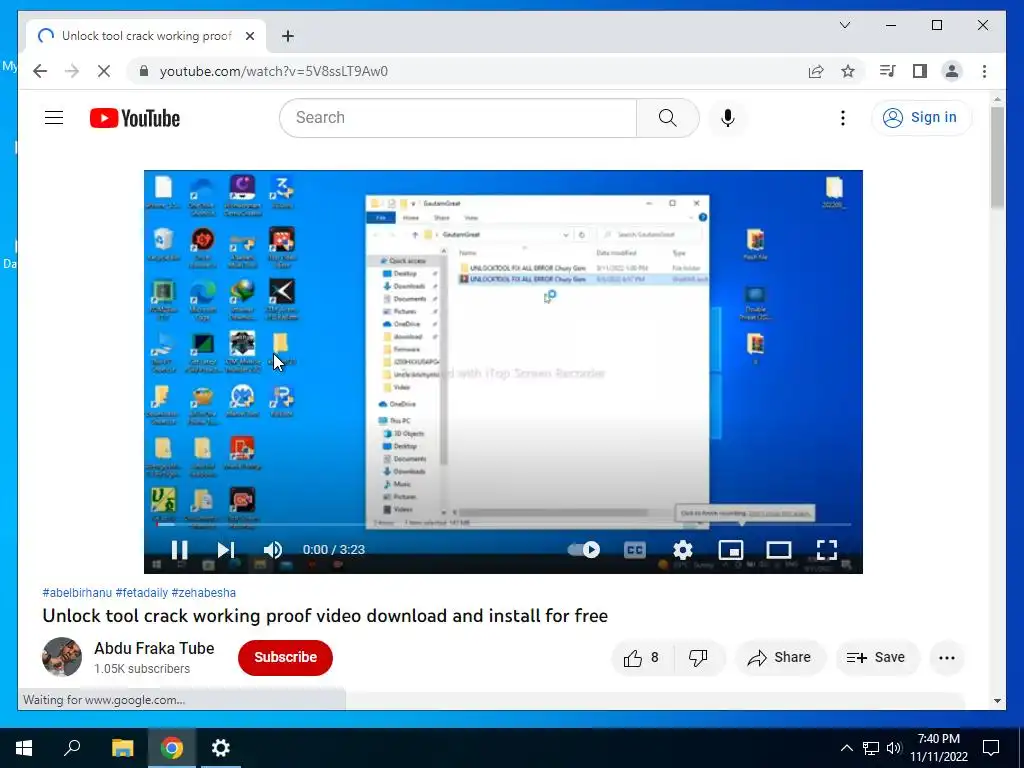1024x768 pixels.
Task: Open the Abdu Fraka Tube channel name
Action: point(154,648)
